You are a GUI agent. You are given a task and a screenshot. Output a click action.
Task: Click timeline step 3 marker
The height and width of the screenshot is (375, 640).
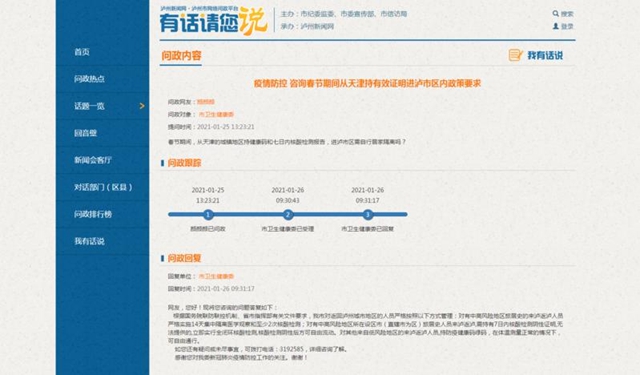367,214
